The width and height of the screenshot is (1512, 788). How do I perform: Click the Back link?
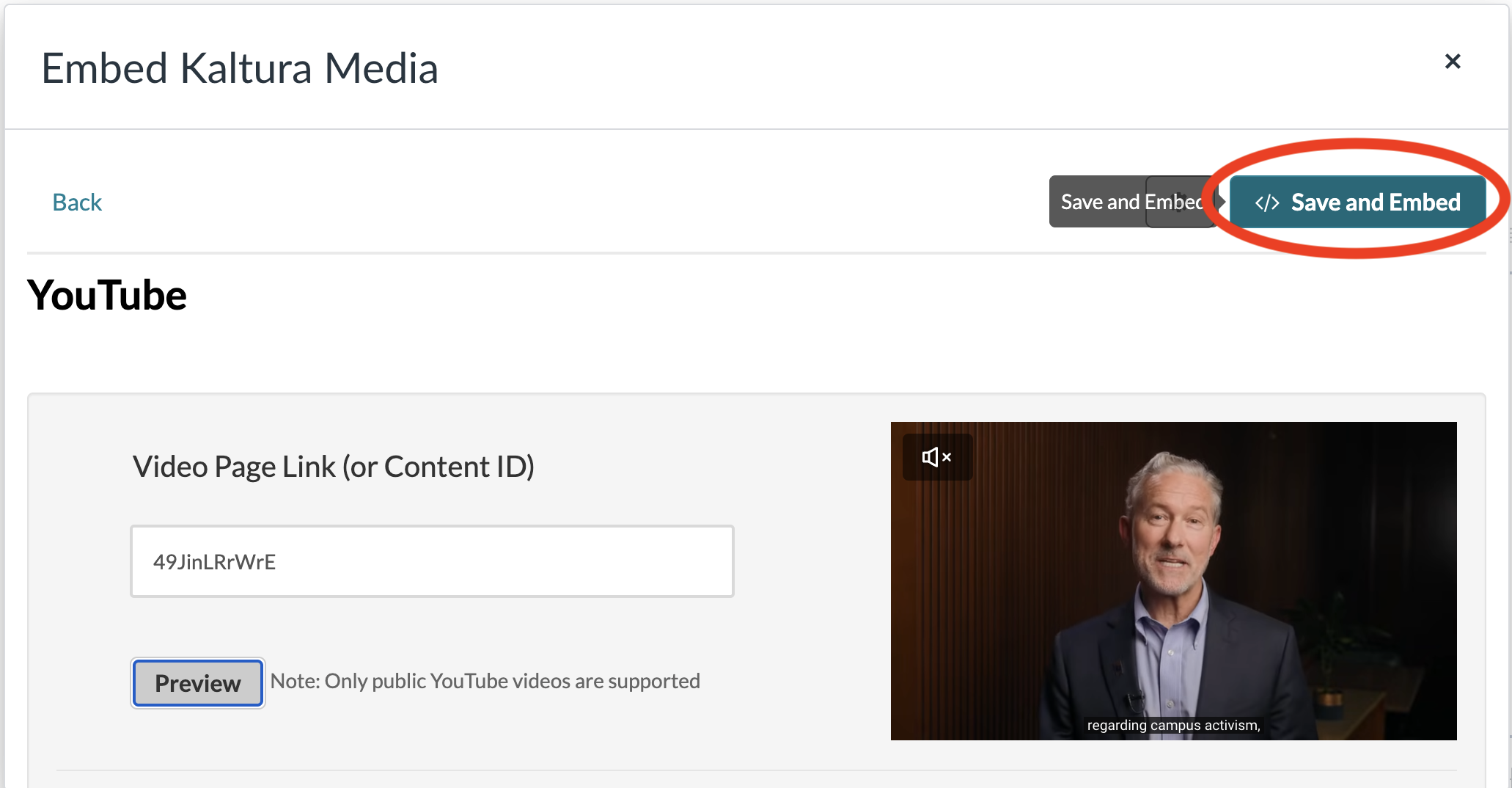pyautogui.click(x=77, y=203)
